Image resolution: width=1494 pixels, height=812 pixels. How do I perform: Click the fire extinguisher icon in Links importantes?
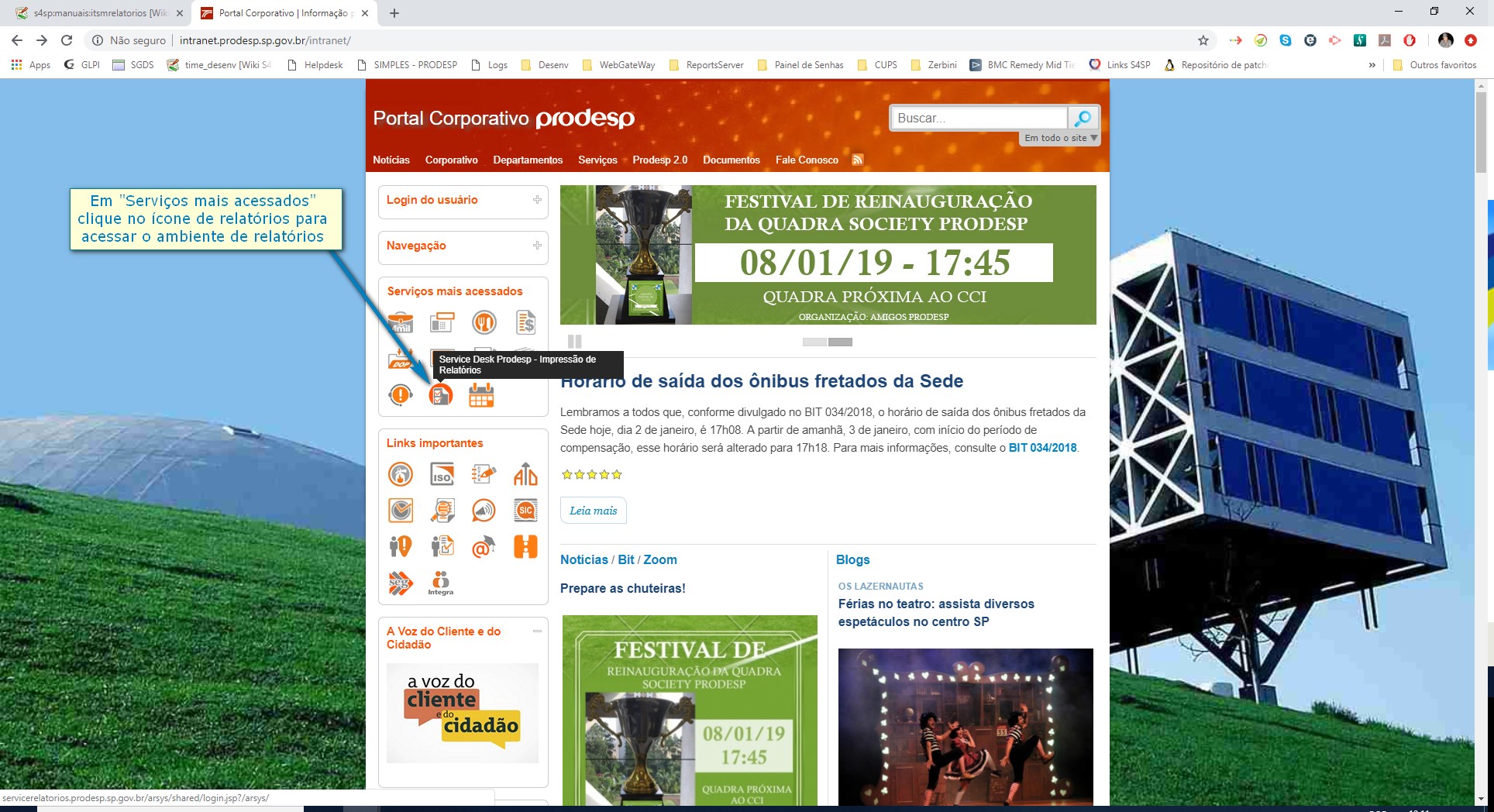pos(401,474)
